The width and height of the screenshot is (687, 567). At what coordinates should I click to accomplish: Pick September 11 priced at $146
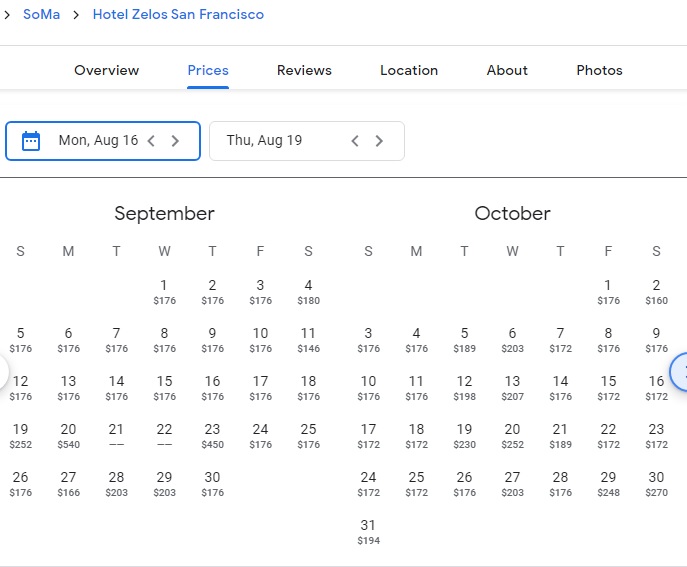308,339
